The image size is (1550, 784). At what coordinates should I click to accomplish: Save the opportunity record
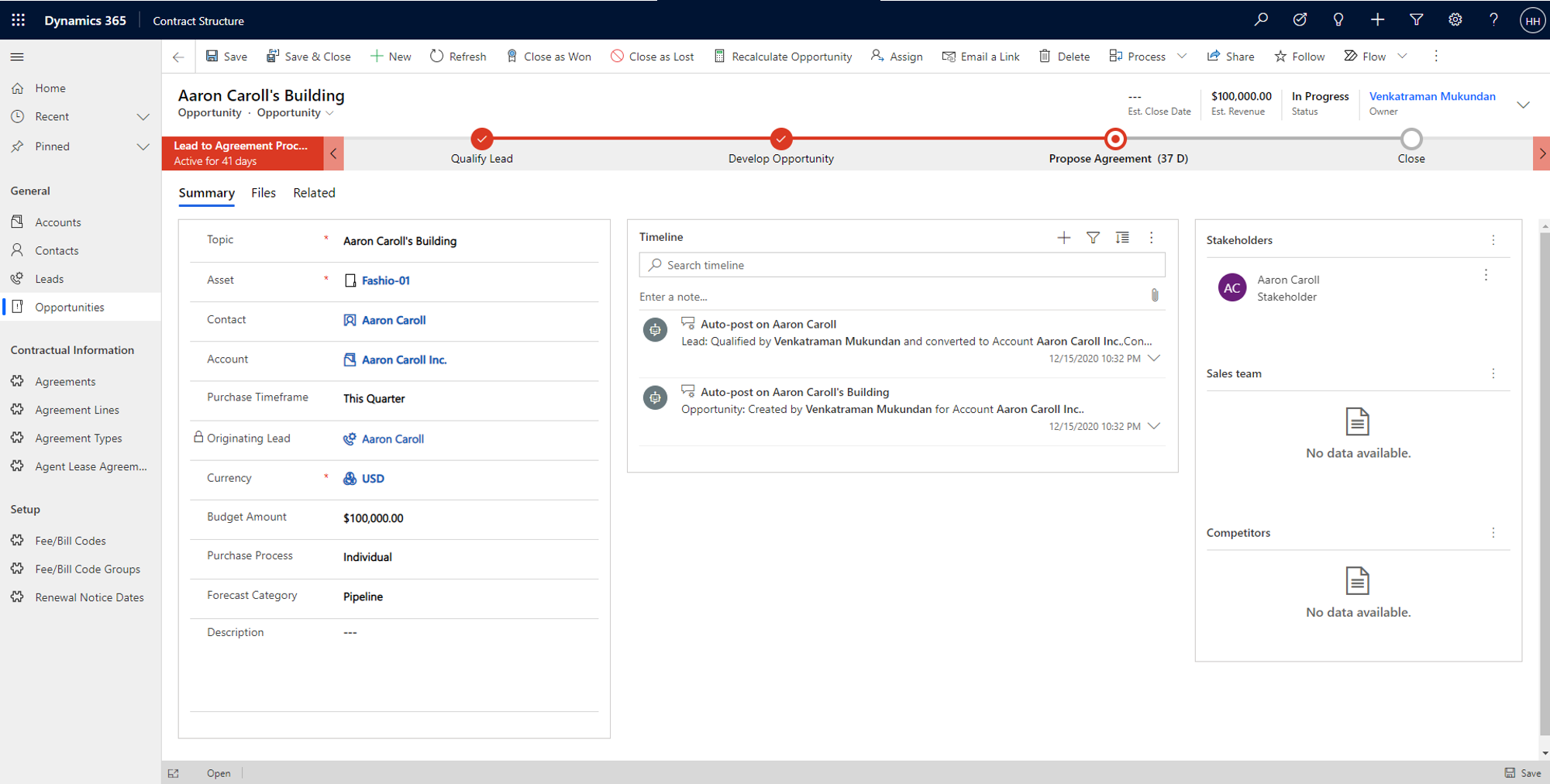tap(226, 57)
